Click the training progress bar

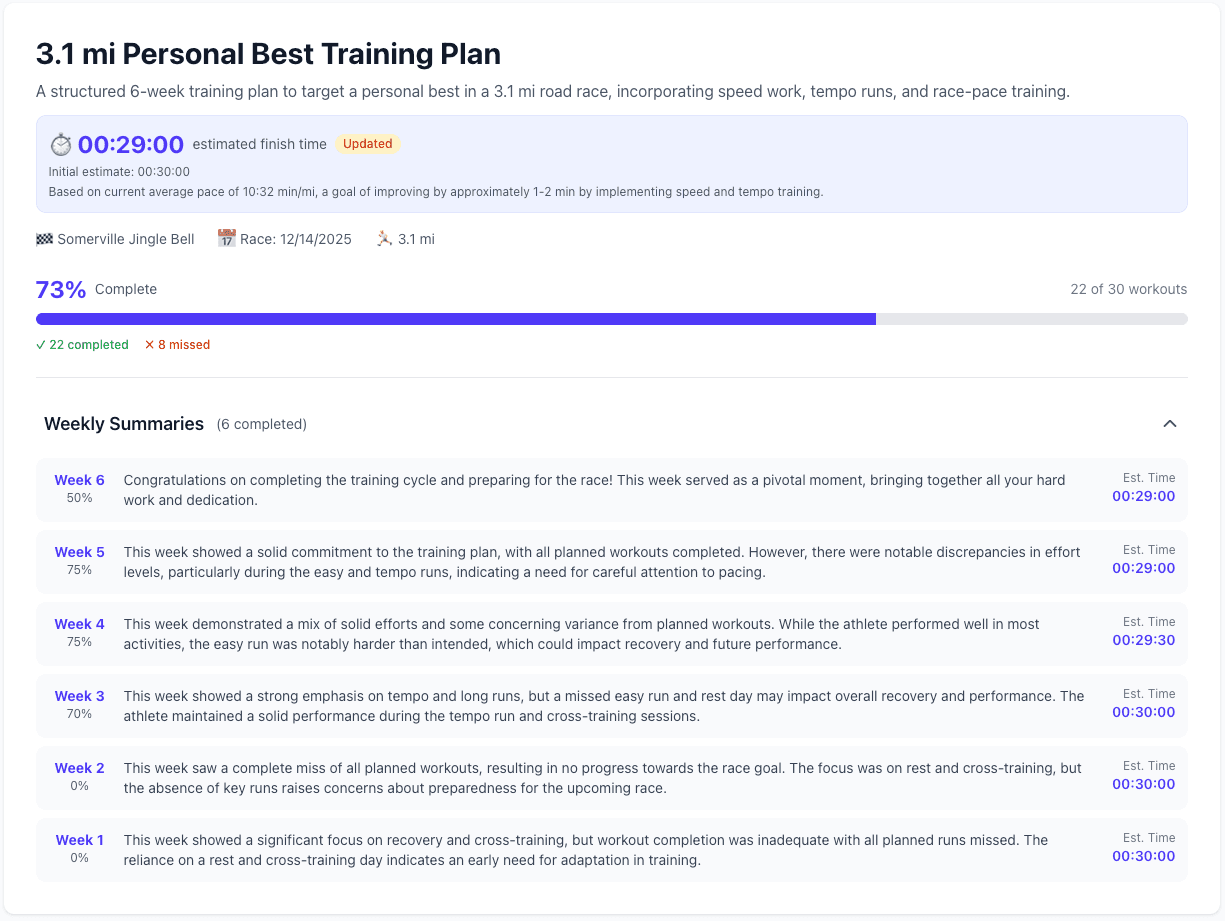(611, 319)
